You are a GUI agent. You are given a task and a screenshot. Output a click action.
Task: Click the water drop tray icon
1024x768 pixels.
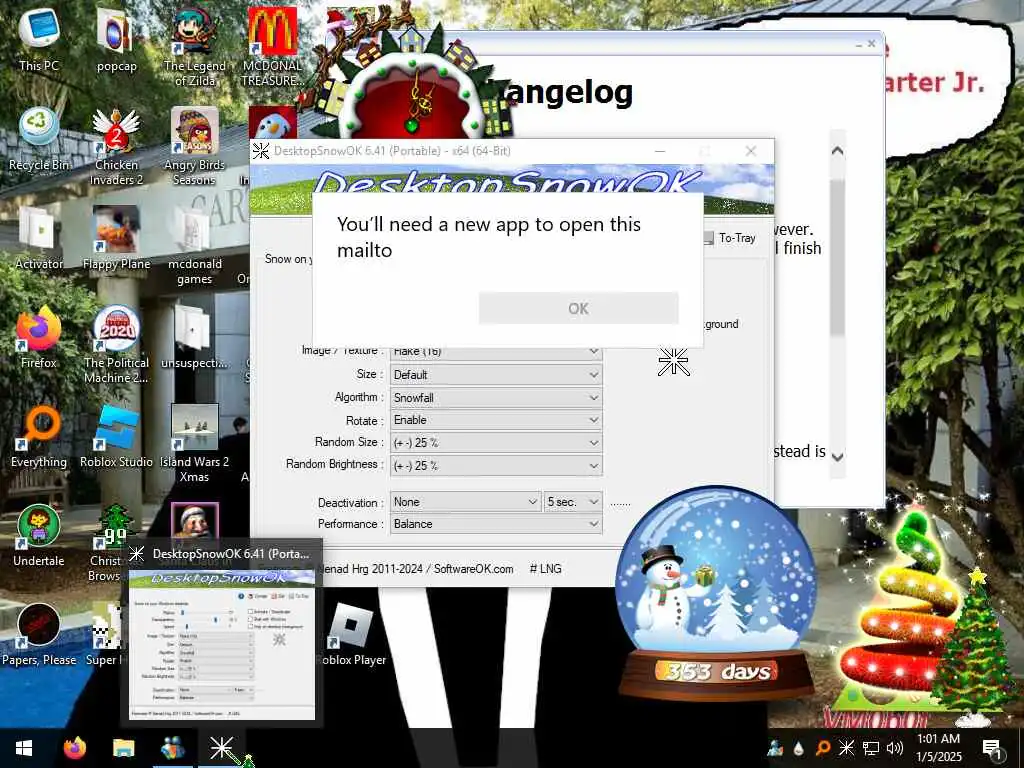tap(799, 748)
